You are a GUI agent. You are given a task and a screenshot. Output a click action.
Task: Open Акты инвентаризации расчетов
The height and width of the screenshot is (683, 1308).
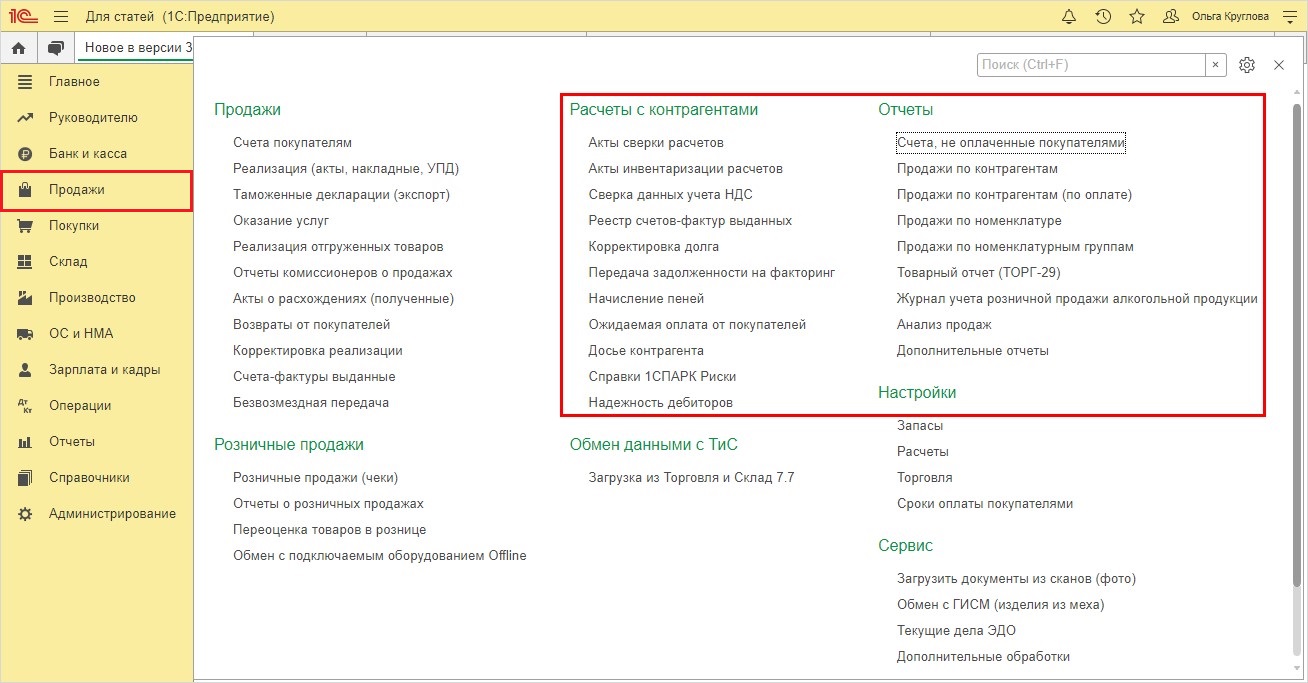pyautogui.click(x=685, y=169)
